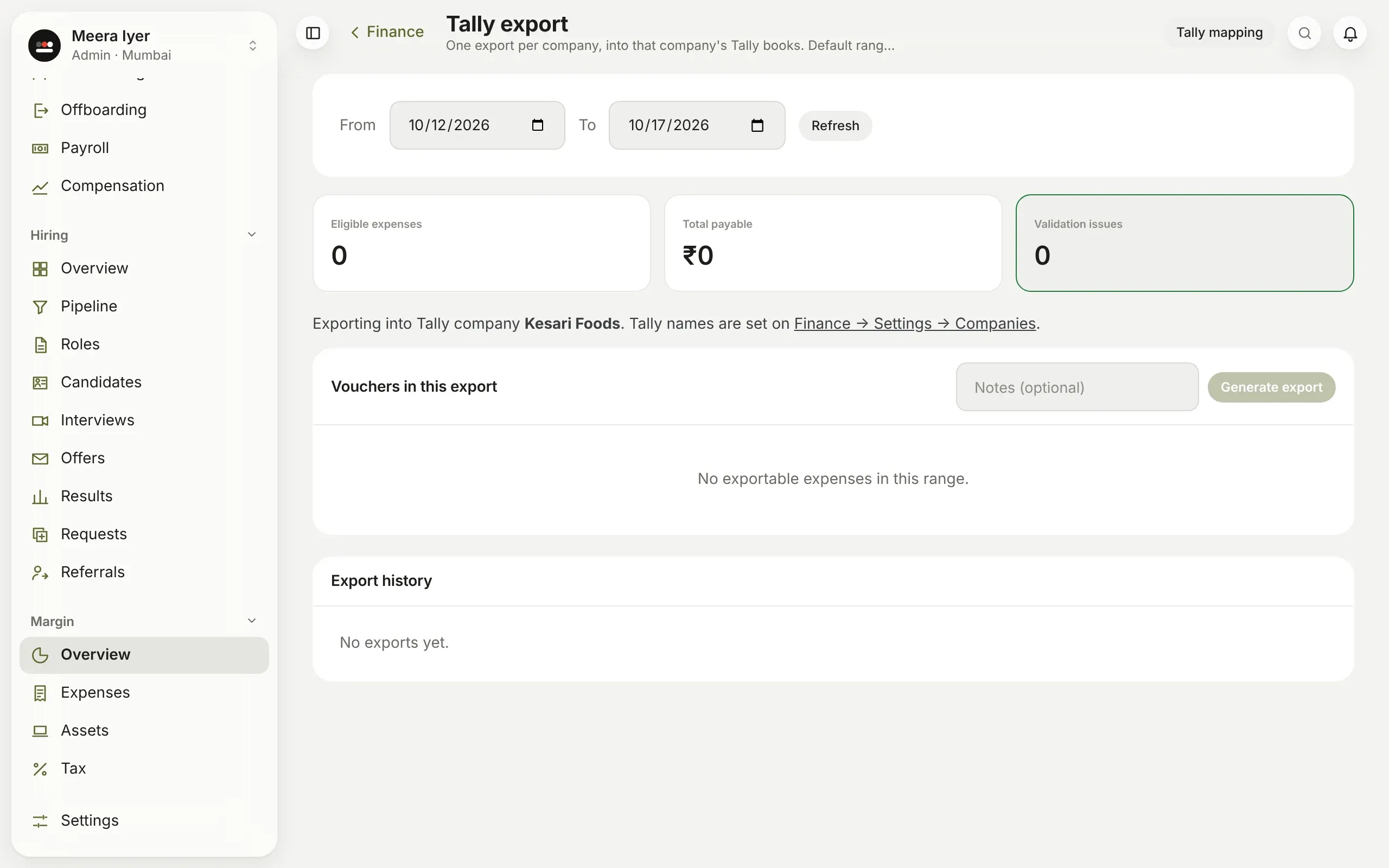Click the 'Export history' heading
The image size is (1389, 868).
(x=381, y=581)
